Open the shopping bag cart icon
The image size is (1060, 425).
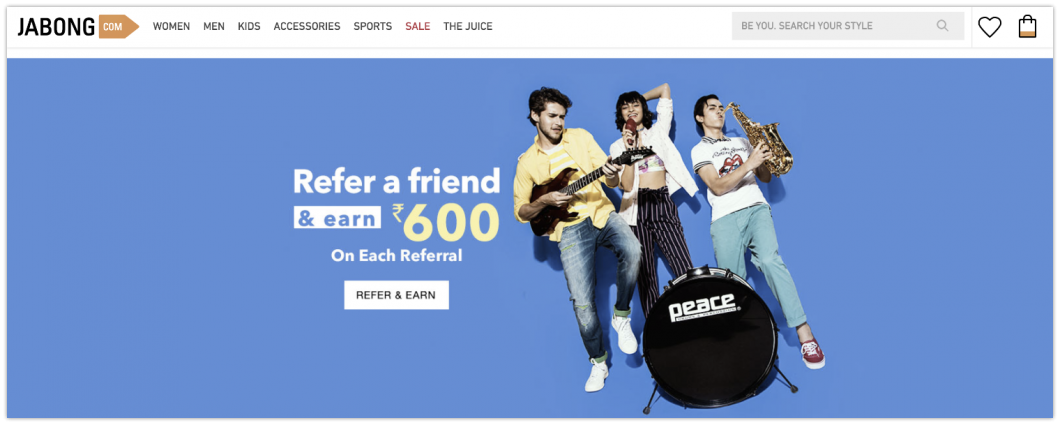pos(1027,26)
